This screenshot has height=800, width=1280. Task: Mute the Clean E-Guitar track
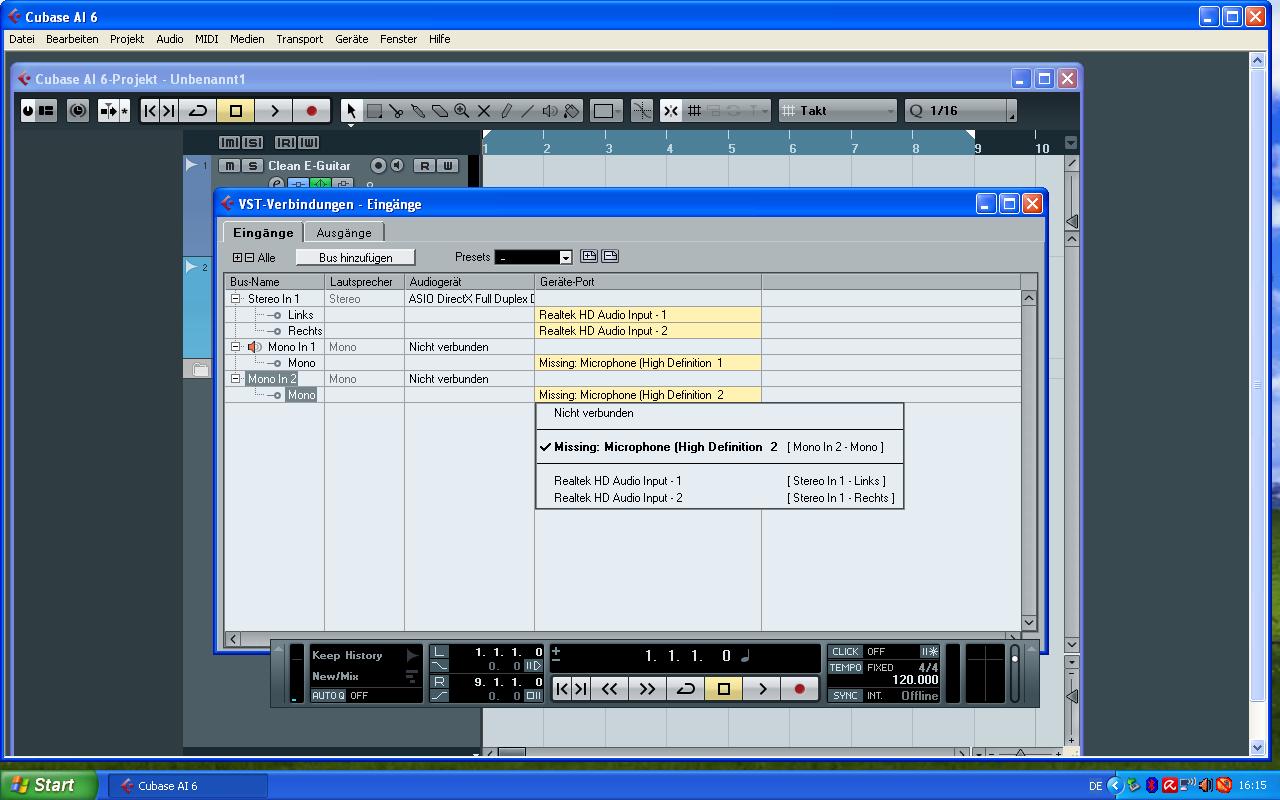click(230, 166)
